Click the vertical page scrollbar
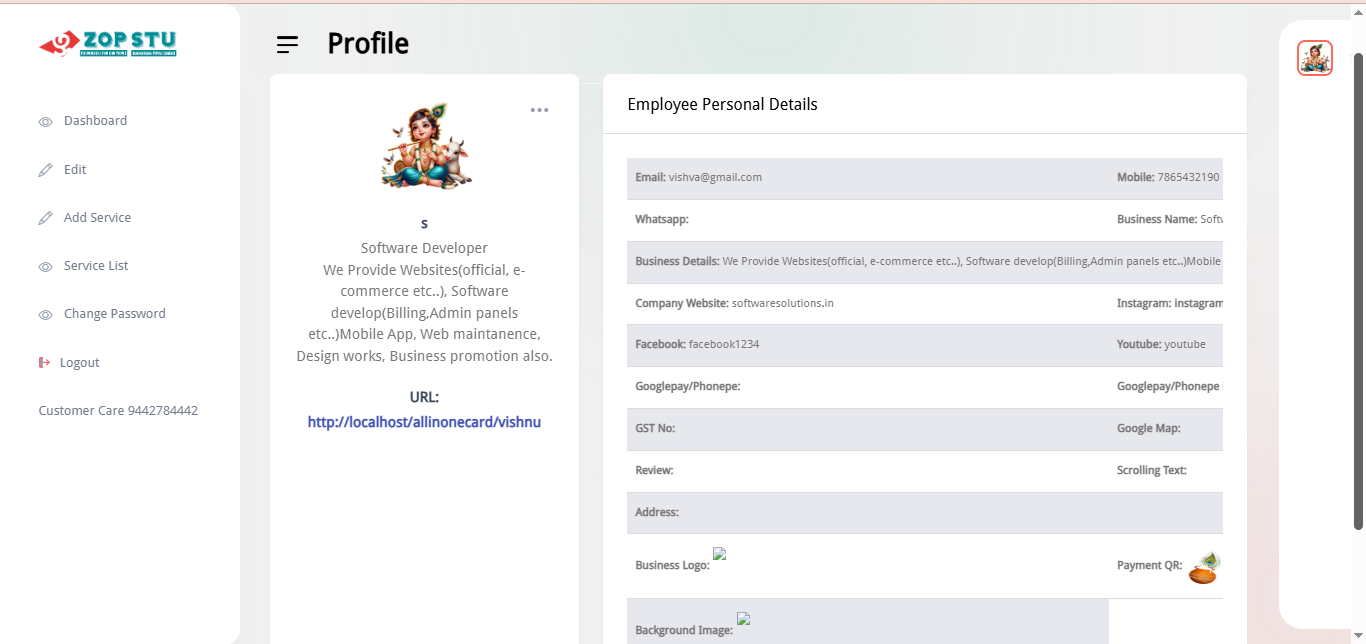Screen dimensions: 1366x644 [1358, 290]
